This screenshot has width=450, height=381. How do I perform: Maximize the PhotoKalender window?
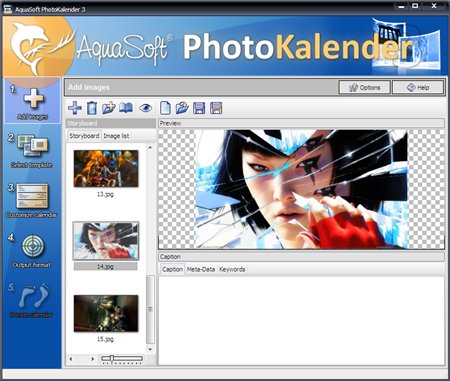coord(415,6)
